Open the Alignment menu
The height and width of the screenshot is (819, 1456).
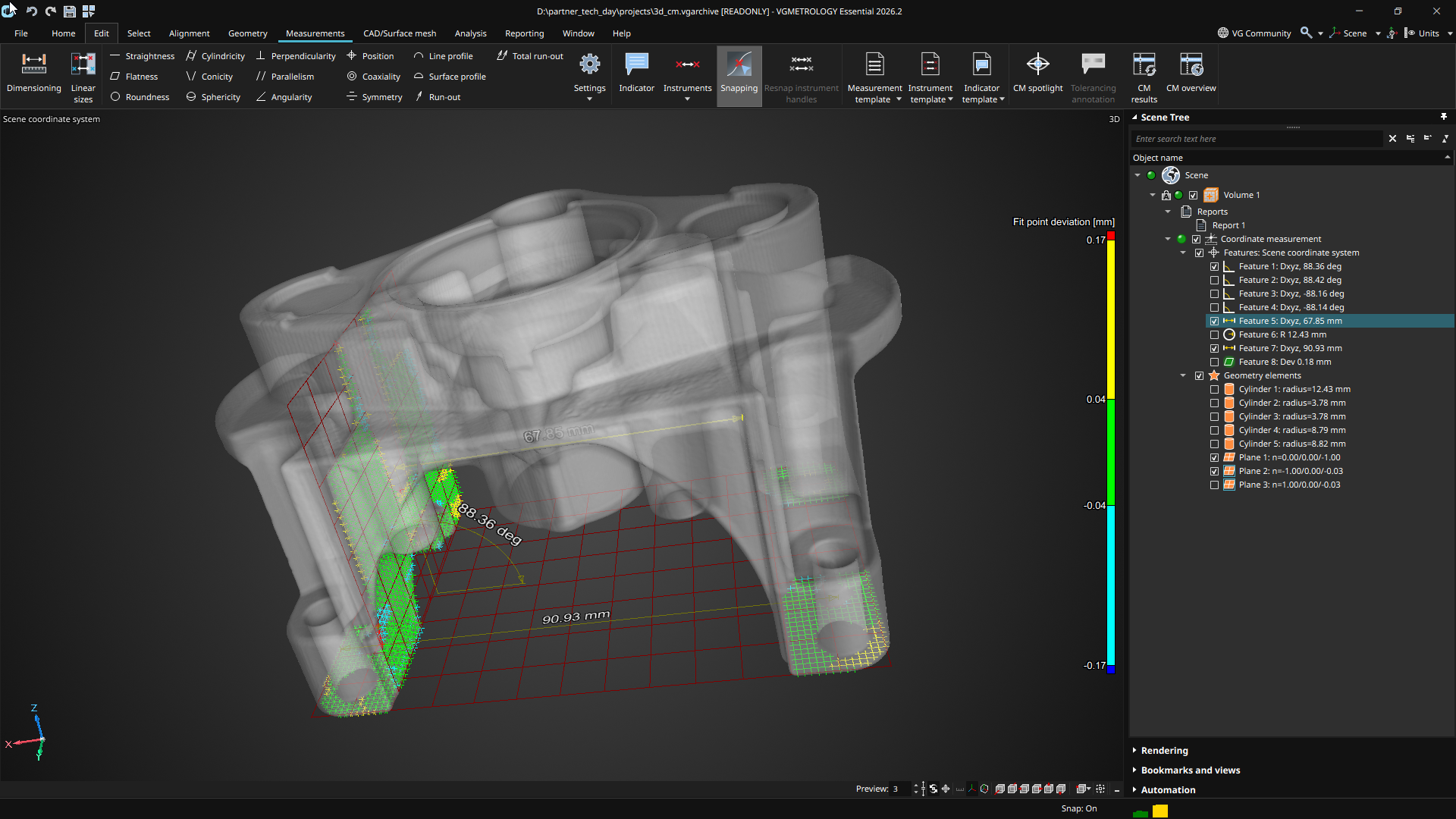(189, 33)
